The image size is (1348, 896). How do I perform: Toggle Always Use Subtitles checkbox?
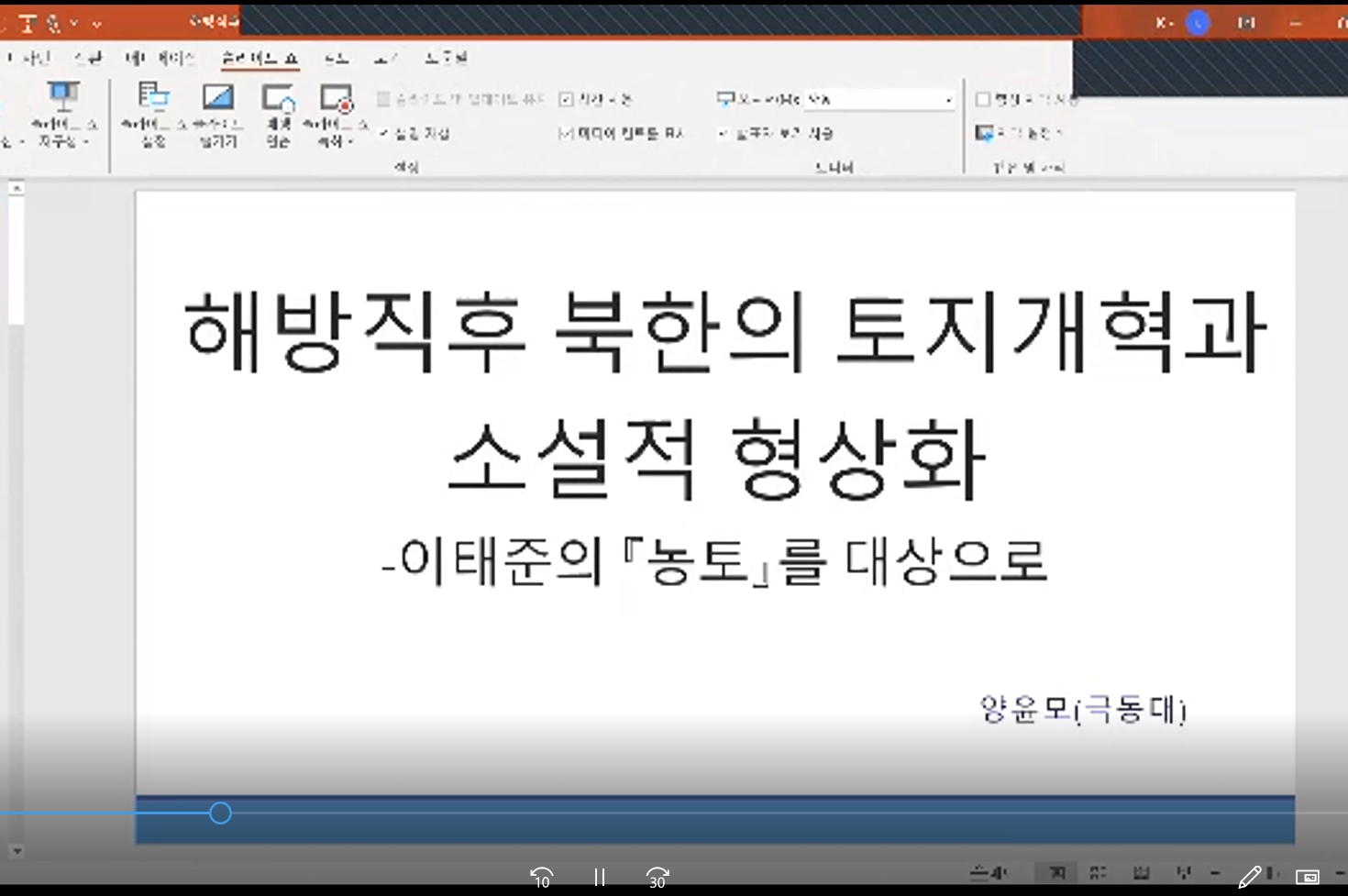pos(983,99)
